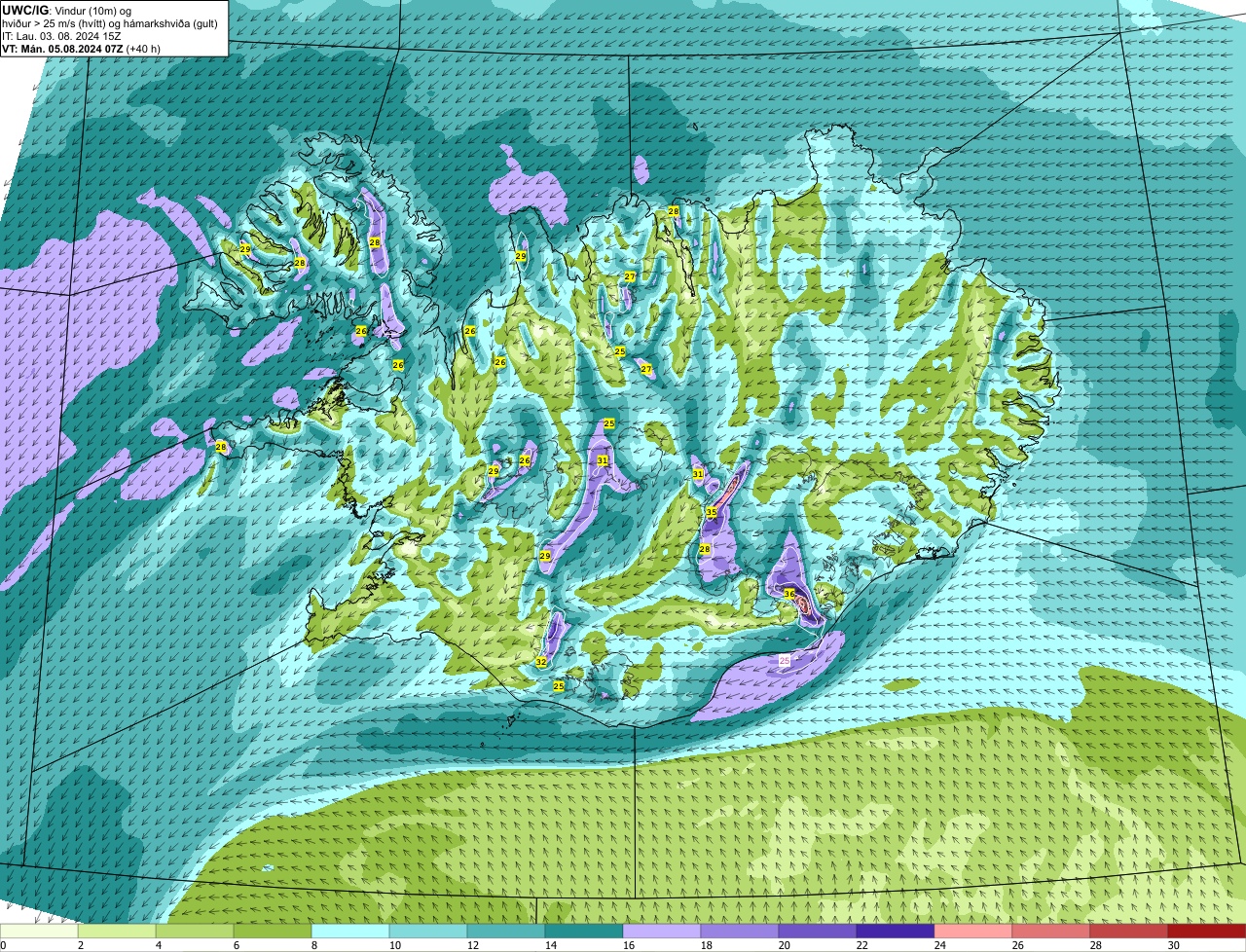The image size is (1246, 952).
Task: Pick the dark red above-30 legend swatch
Action: click(x=1207, y=932)
